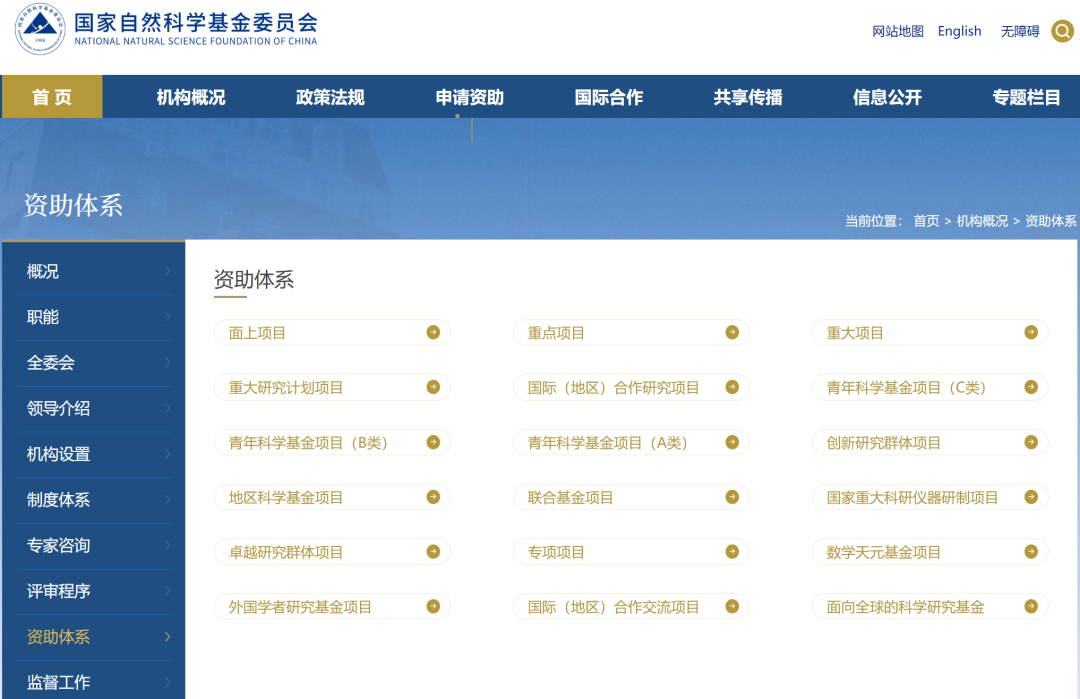Screen dimensions: 1080x699
Task: Click arrow icon beside 联合基金项目
Action: tap(732, 497)
